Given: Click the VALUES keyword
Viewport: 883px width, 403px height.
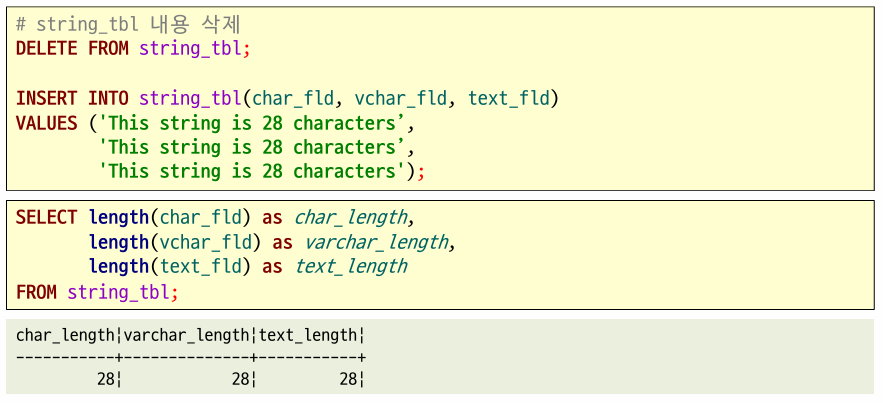Looking at the screenshot, I should 47,123.
